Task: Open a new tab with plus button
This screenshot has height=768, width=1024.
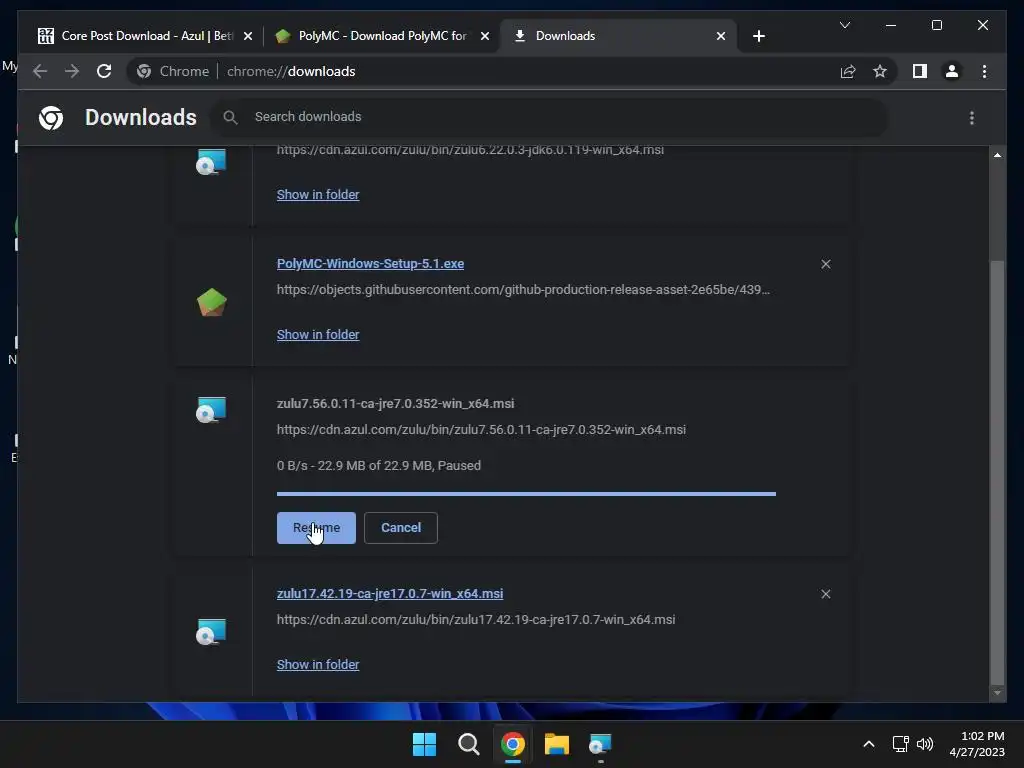Action: pyautogui.click(x=758, y=36)
